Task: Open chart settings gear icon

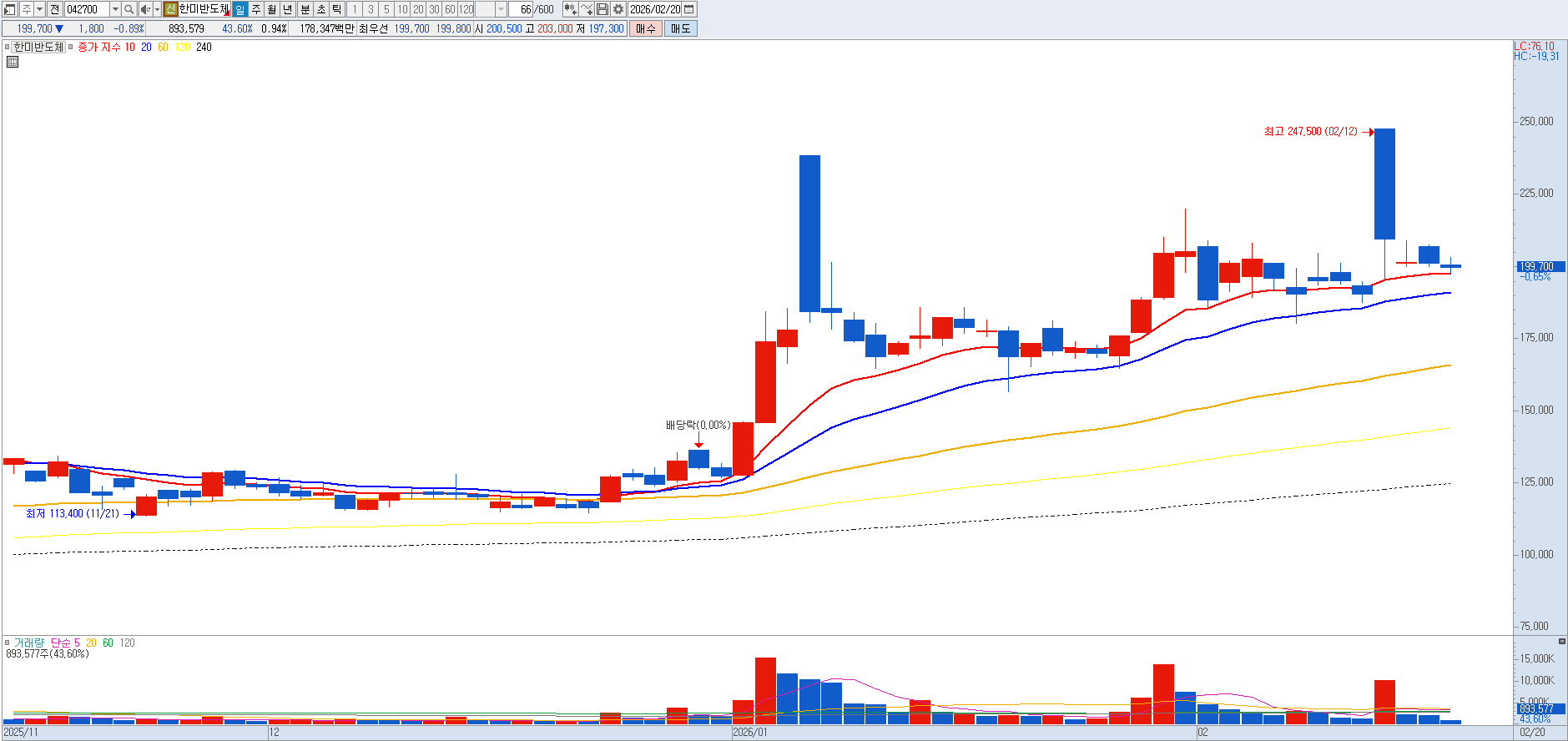Action: [618, 9]
